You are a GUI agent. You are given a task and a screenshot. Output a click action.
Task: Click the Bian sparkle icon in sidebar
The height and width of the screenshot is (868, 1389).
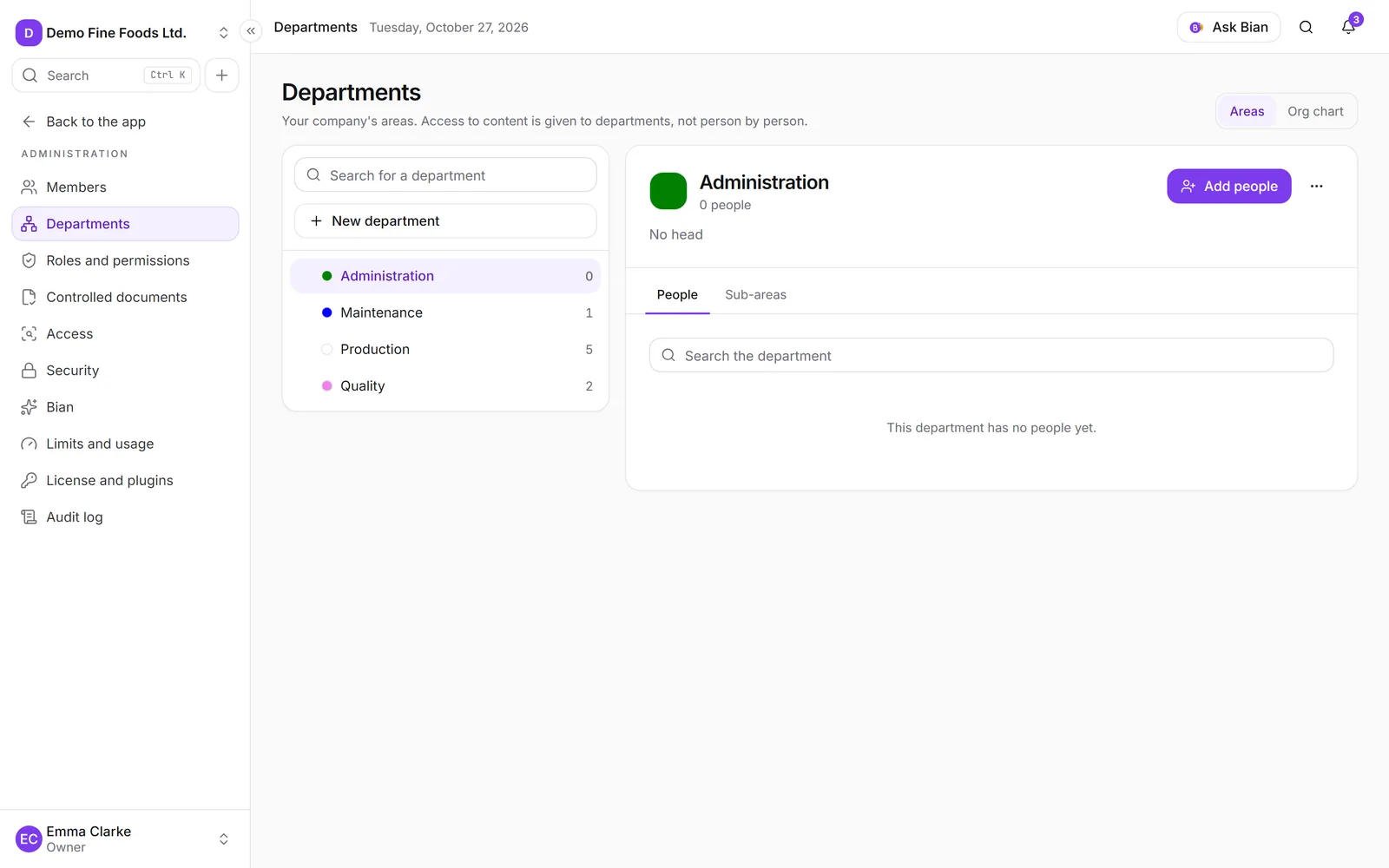click(29, 407)
